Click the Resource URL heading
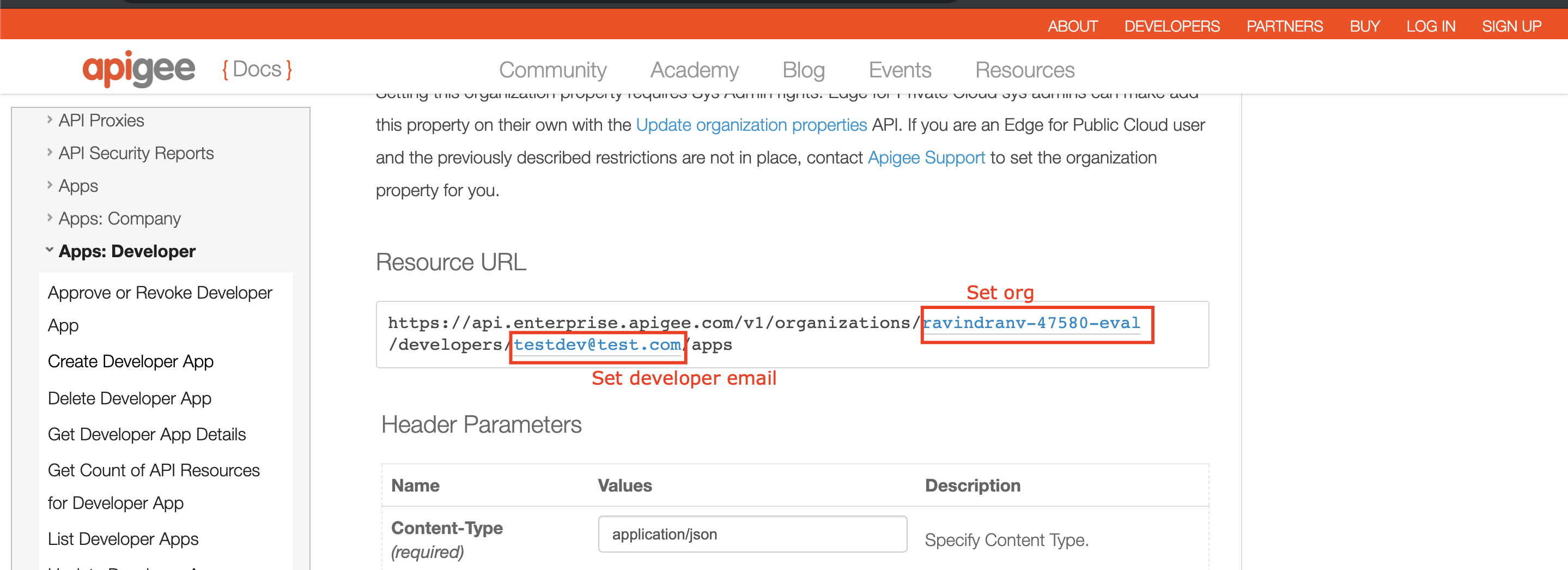This screenshot has width=1568, height=570. [451, 262]
